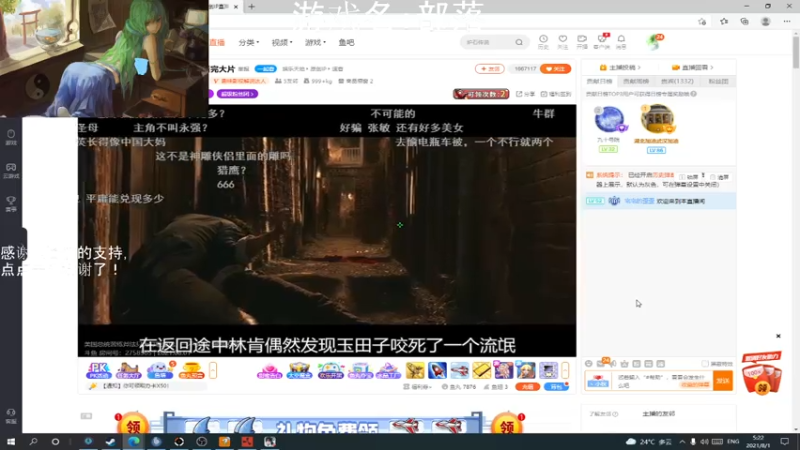Click the blue 背包 backpack button

556,387
